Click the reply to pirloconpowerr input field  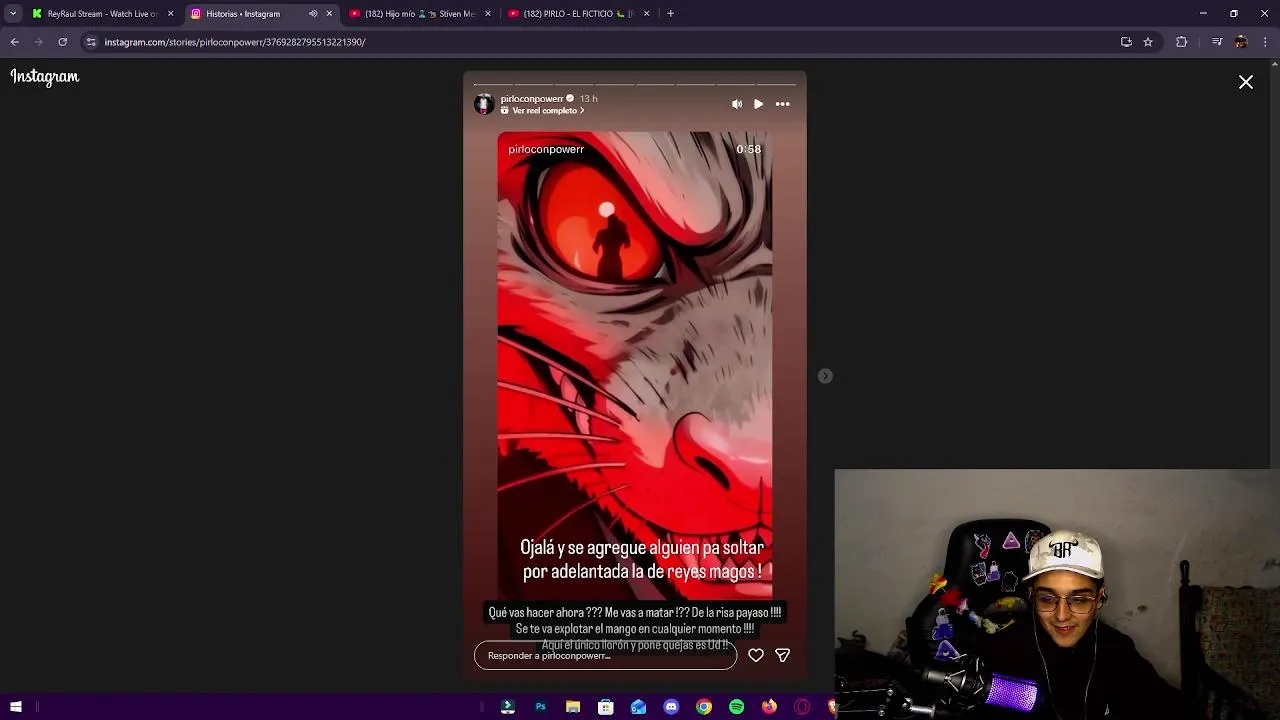click(x=605, y=655)
